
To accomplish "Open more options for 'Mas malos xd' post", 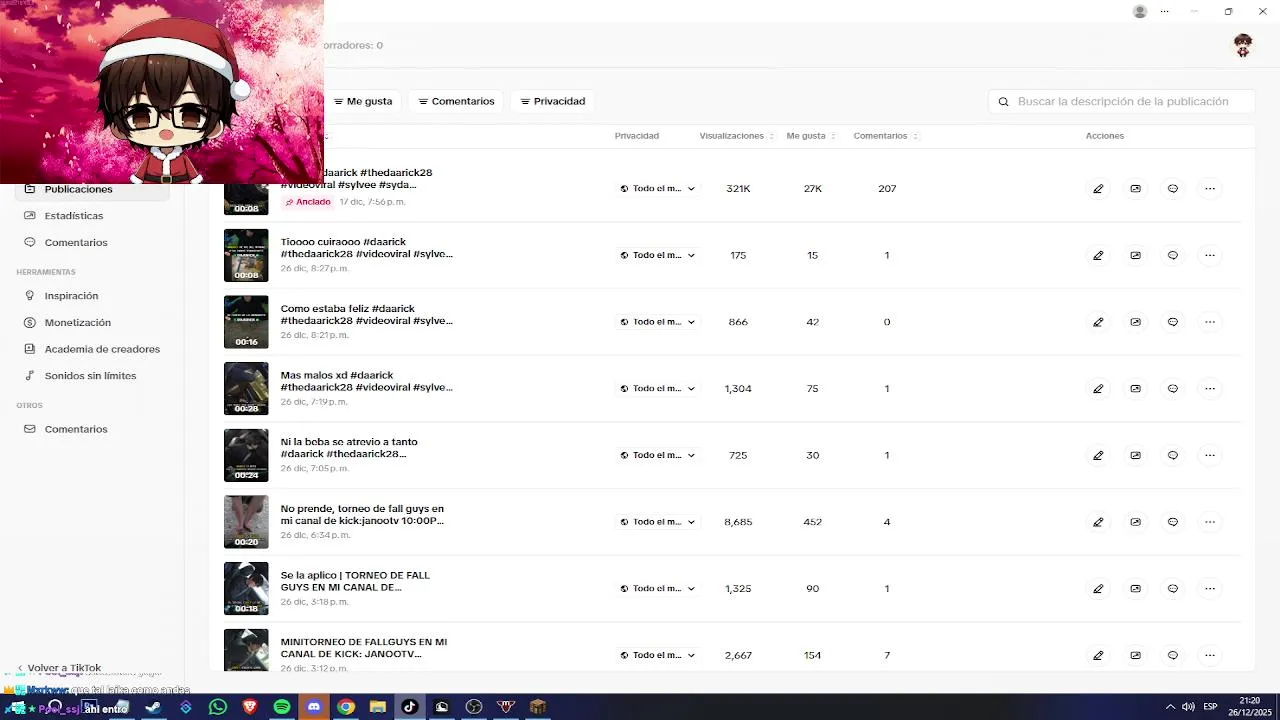I will click(1210, 388).
